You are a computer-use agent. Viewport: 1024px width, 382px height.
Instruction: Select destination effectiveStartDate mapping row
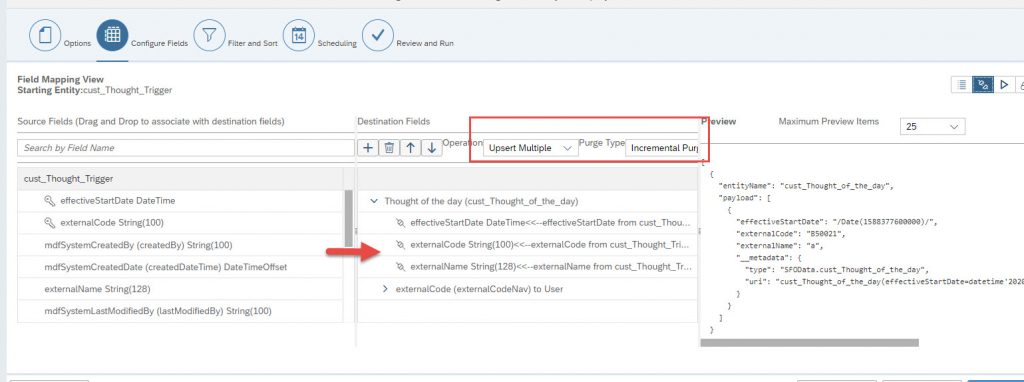(528, 223)
